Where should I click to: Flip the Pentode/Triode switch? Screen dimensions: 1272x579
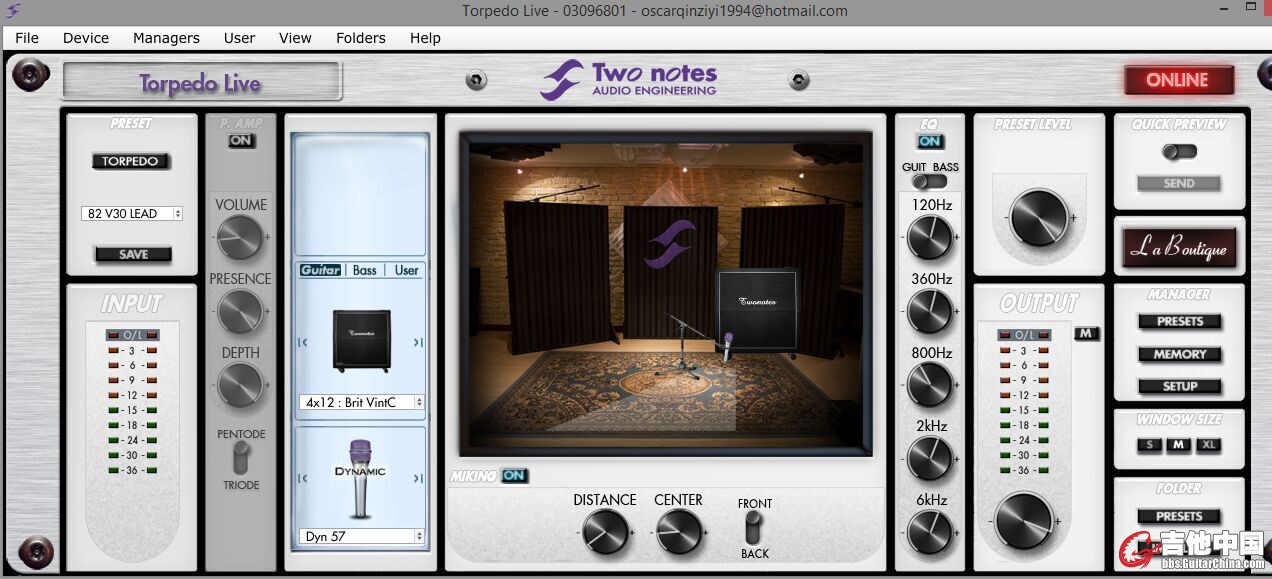(x=240, y=458)
